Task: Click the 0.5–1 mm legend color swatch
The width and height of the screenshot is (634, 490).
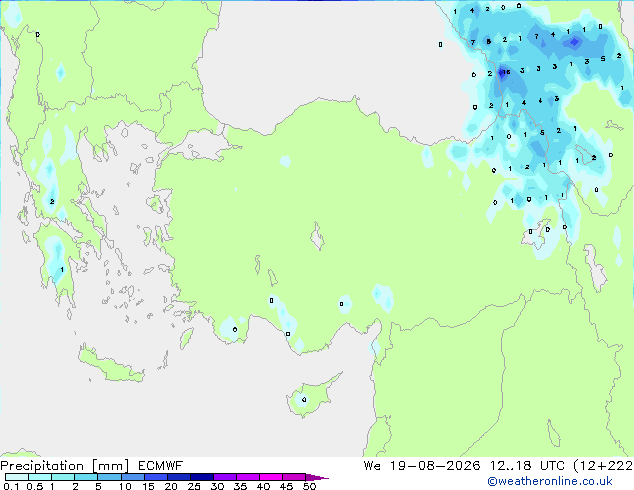Action: pos(40,477)
